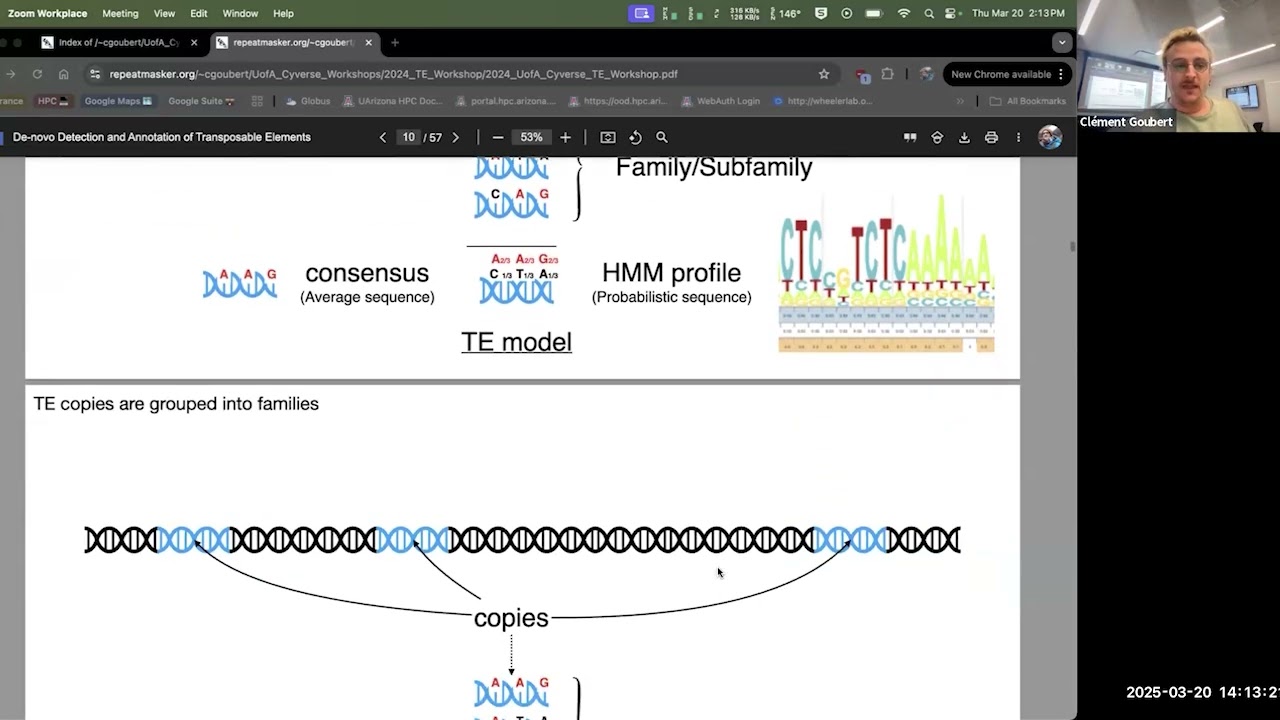Open Chrome extensions puzzle icon
The image size is (1280, 720).
click(887, 74)
